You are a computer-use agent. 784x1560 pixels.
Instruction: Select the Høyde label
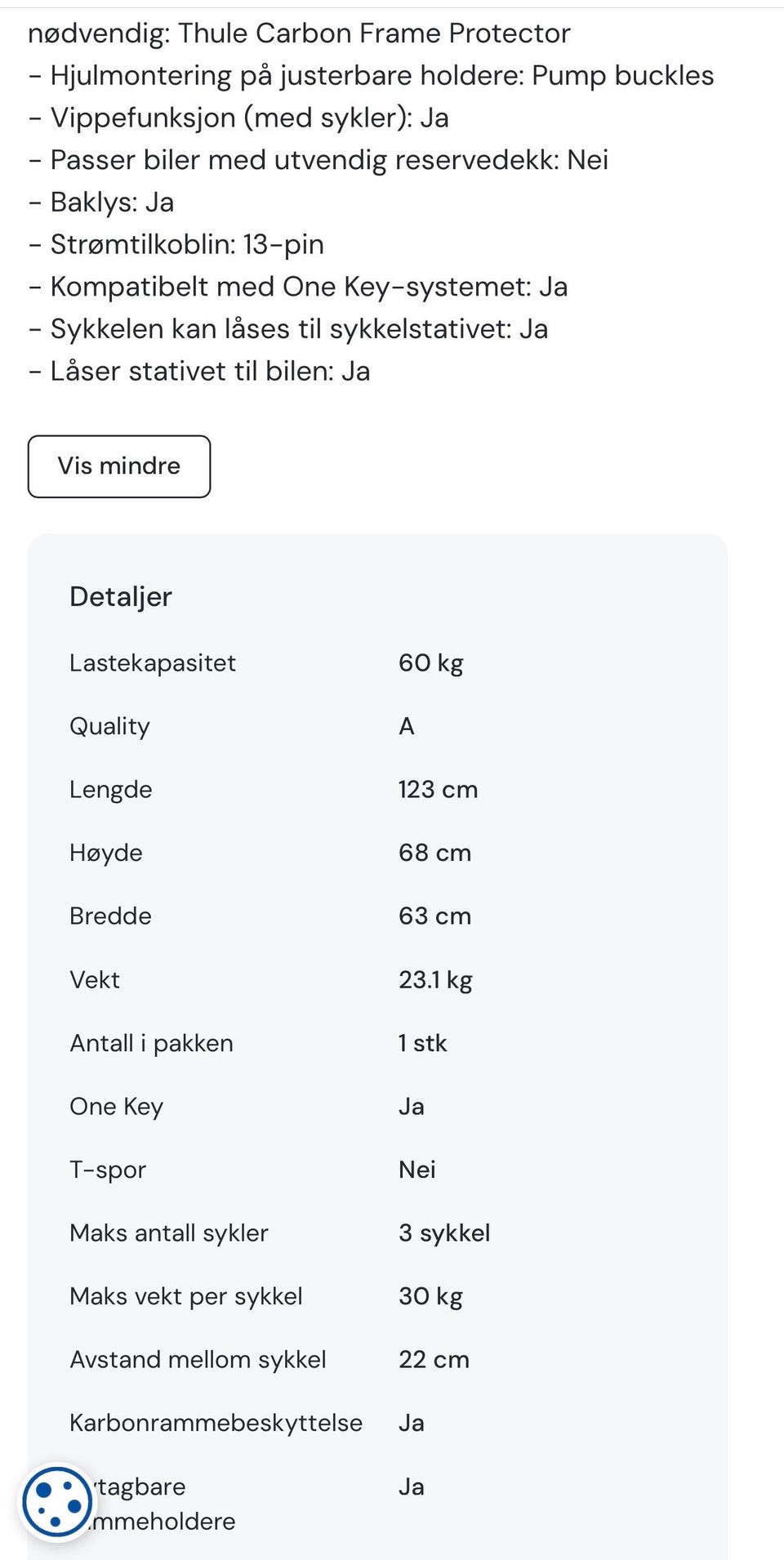click(106, 853)
